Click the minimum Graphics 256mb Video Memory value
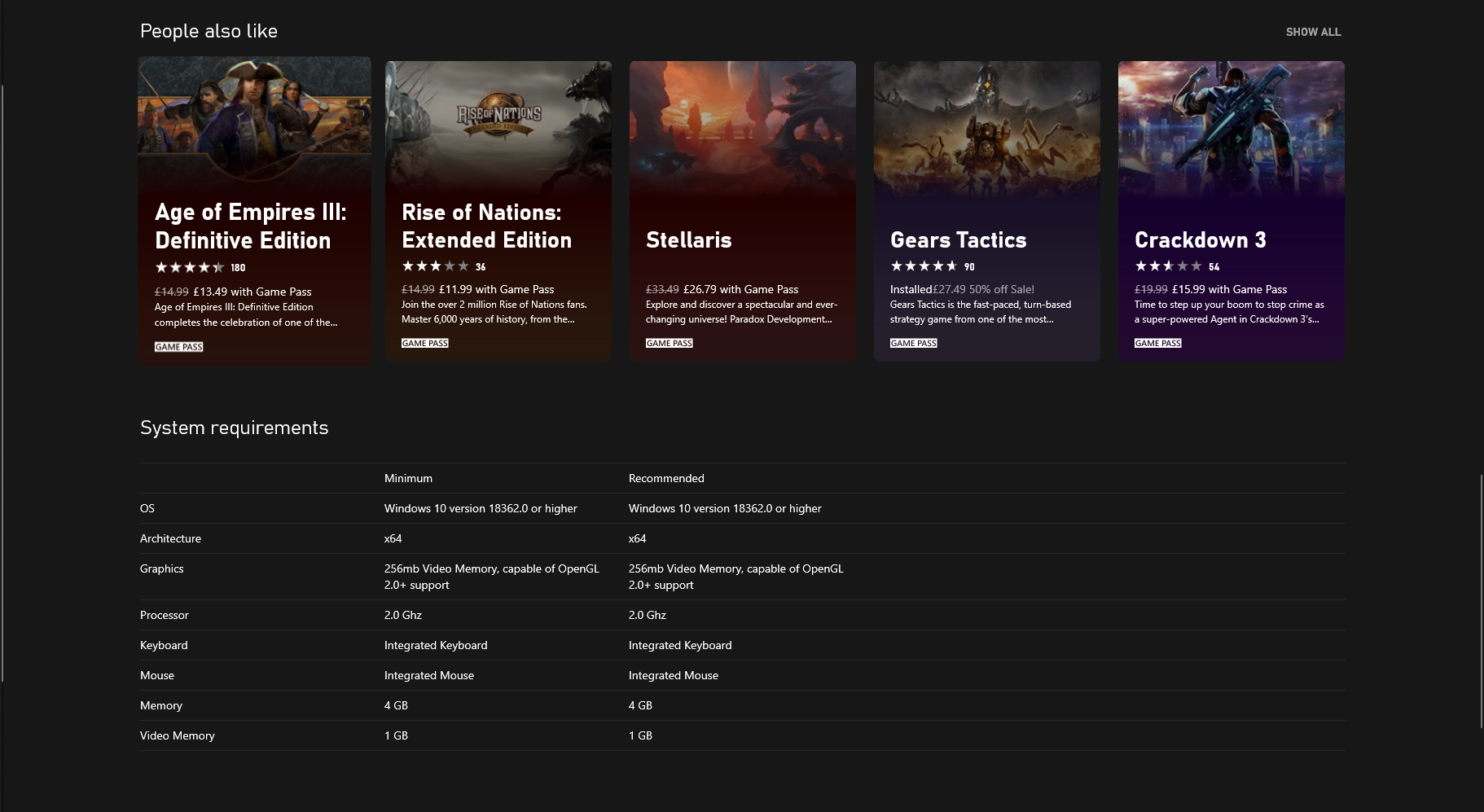This screenshot has width=1484, height=812. click(x=492, y=577)
